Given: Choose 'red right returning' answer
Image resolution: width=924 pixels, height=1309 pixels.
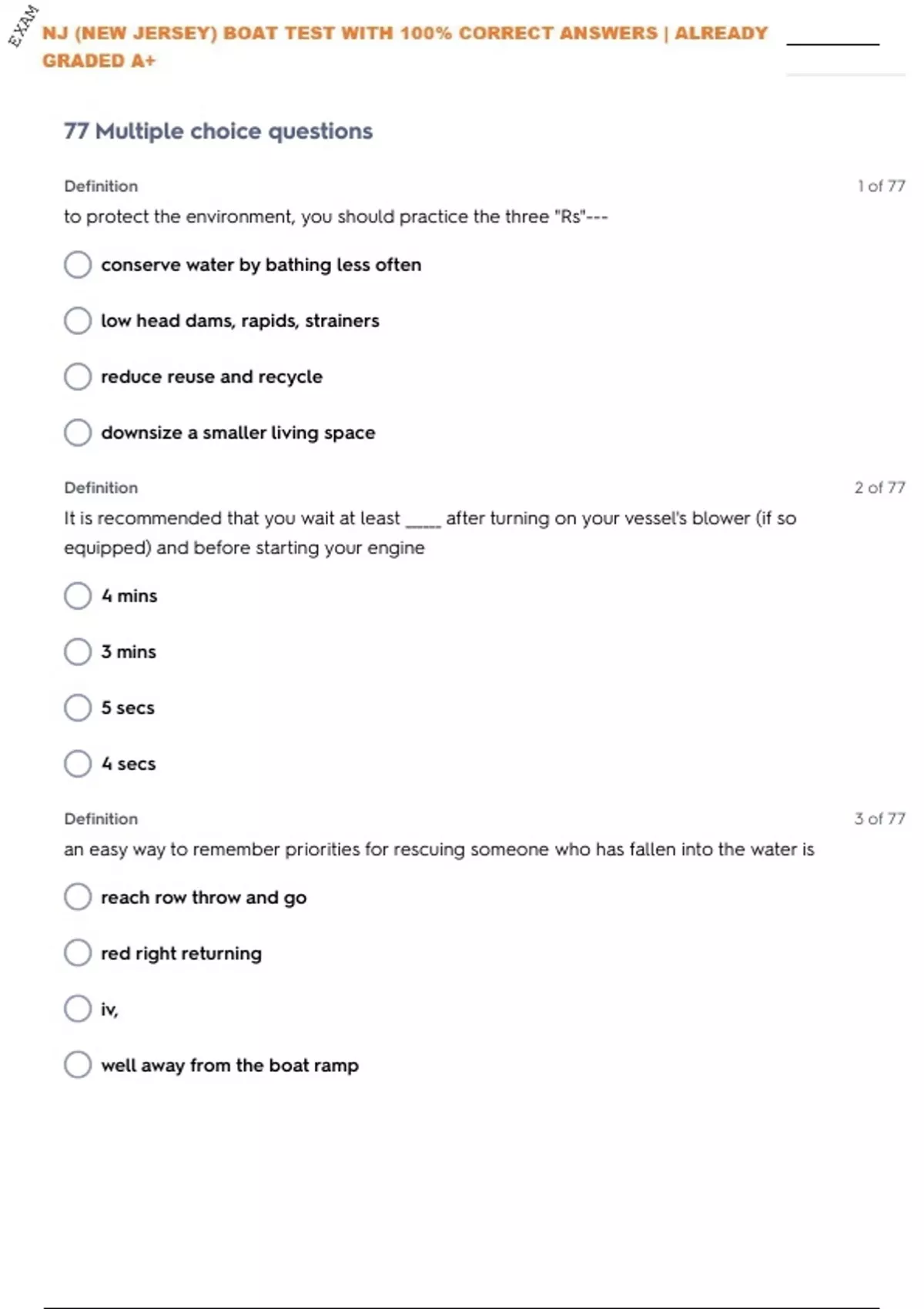Looking at the screenshot, I should [78, 953].
